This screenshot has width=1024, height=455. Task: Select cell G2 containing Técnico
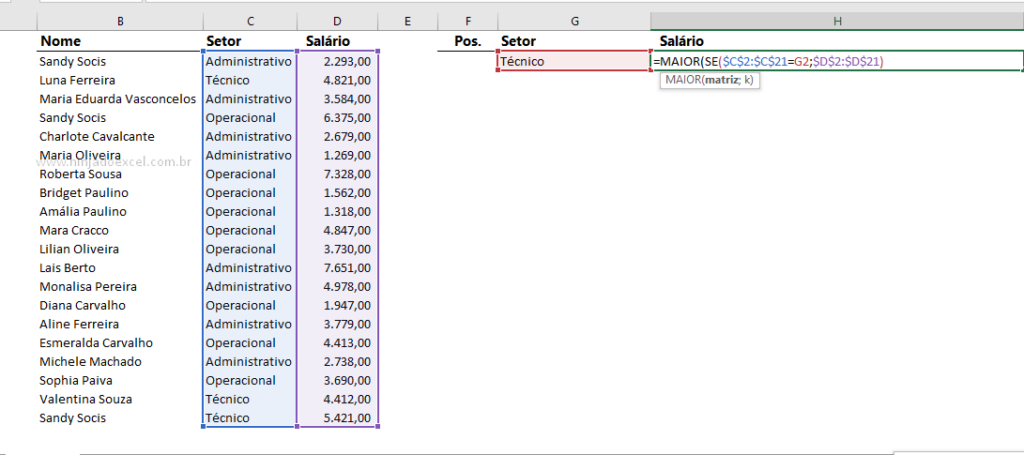pyautogui.click(x=574, y=61)
